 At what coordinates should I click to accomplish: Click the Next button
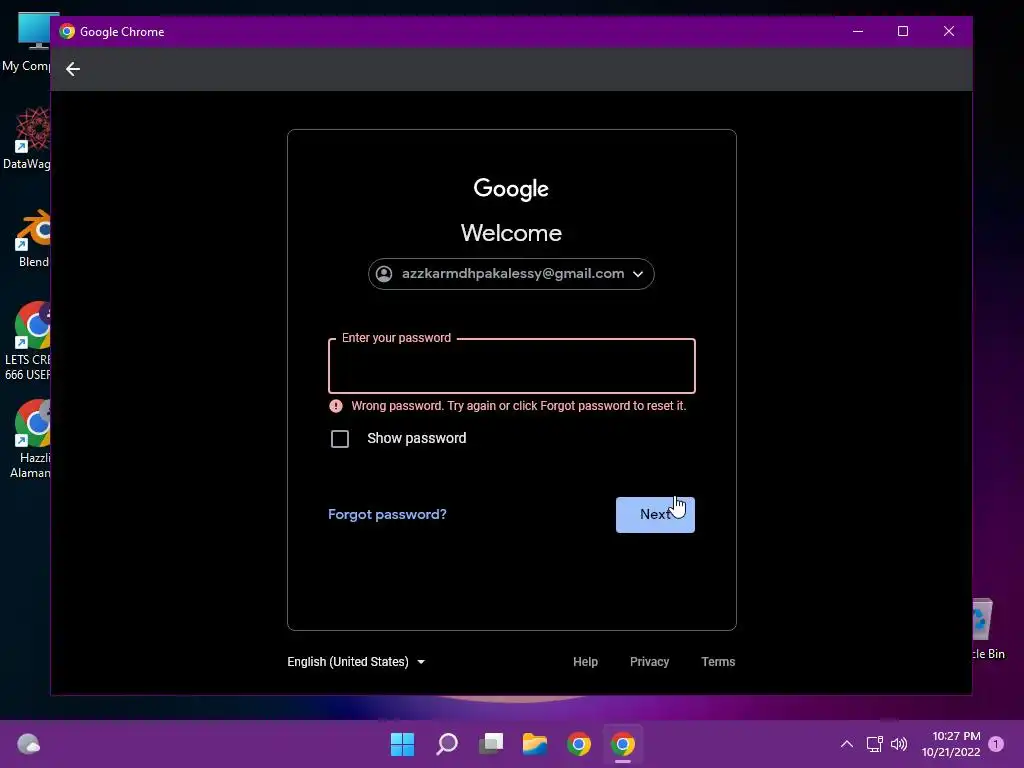655,515
